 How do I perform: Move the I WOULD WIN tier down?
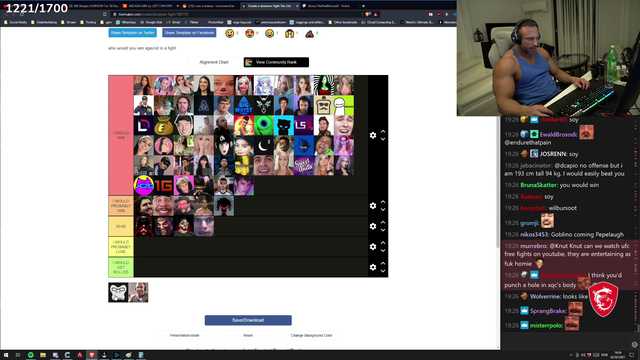tap(383, 139)
